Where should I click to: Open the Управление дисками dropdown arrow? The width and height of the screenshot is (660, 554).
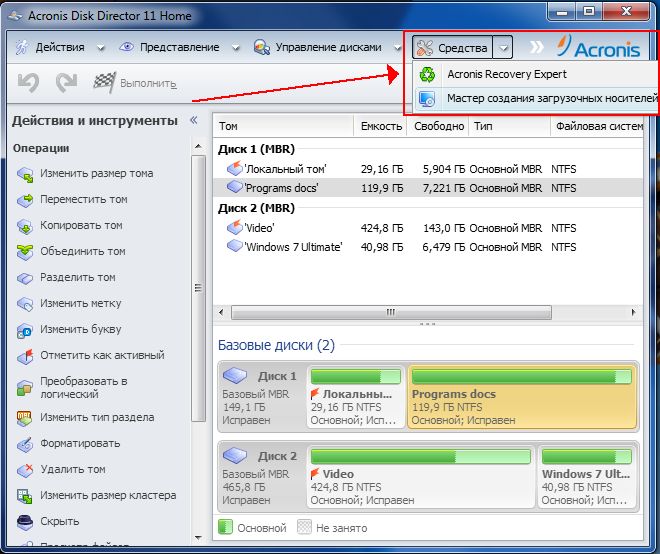point(397,48)
